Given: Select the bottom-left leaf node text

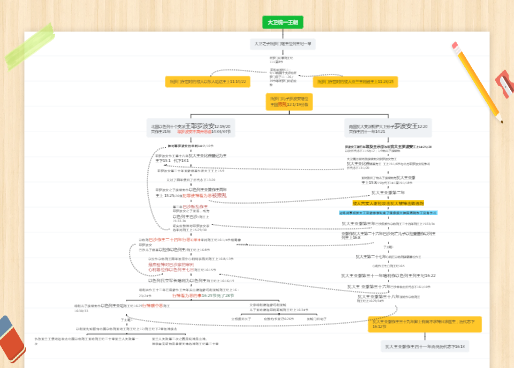Looking at the screenshot, I should pos(87,341).
